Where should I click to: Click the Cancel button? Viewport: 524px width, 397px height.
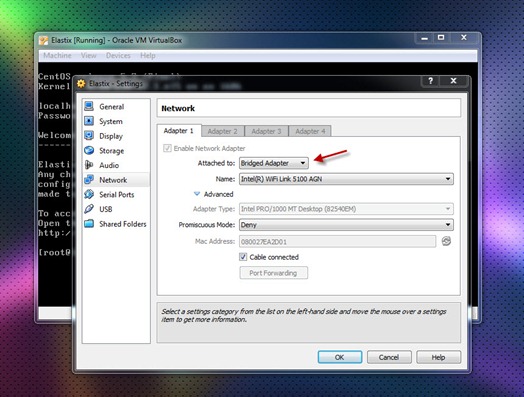[389, 357]
